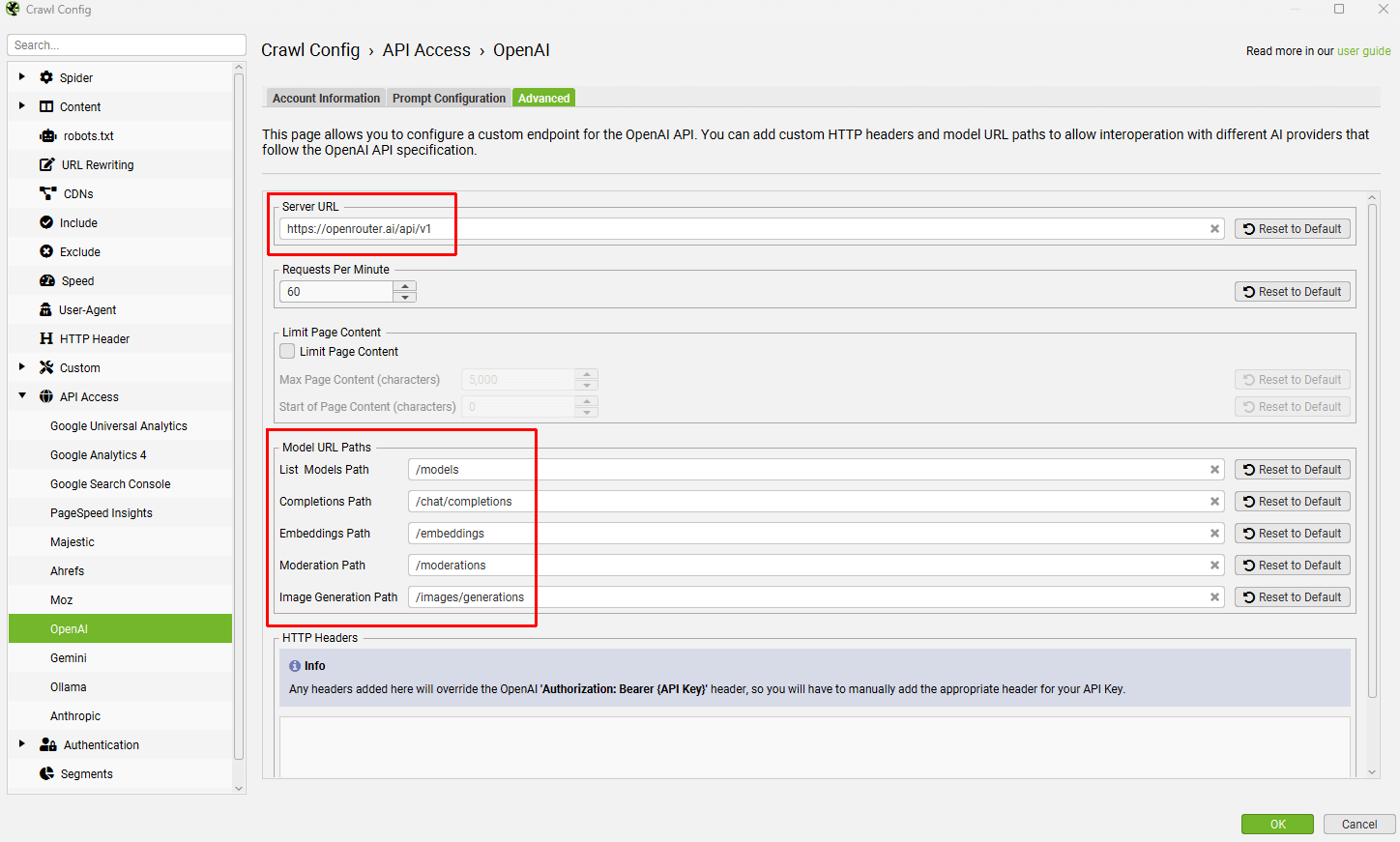This screenshot has width=1400, height=842.
Task: Select Google Analytics 4 in sidebar
Action: point(120,454)
